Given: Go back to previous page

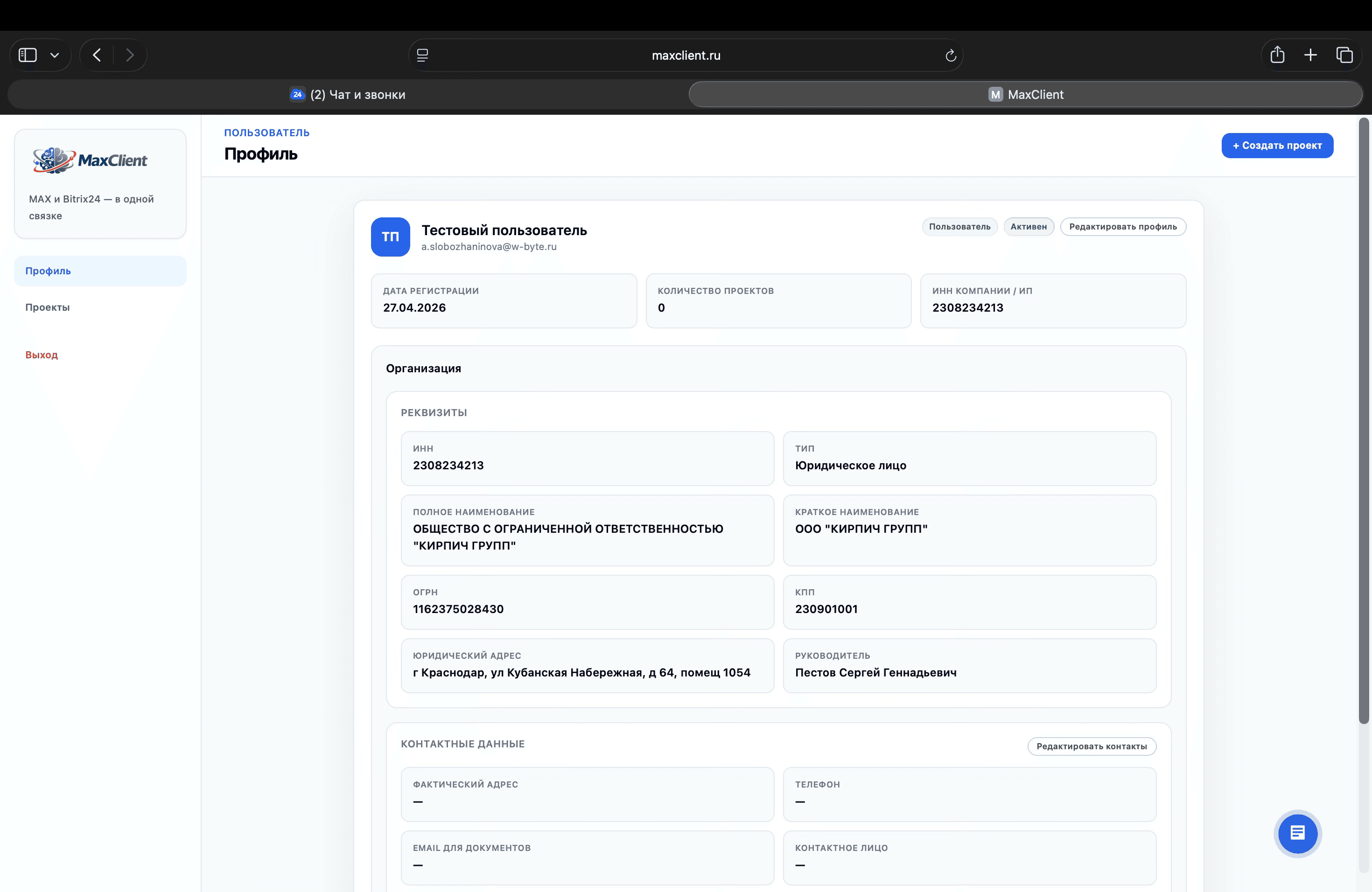Looking at the screenshot, I should coord(97,56).
